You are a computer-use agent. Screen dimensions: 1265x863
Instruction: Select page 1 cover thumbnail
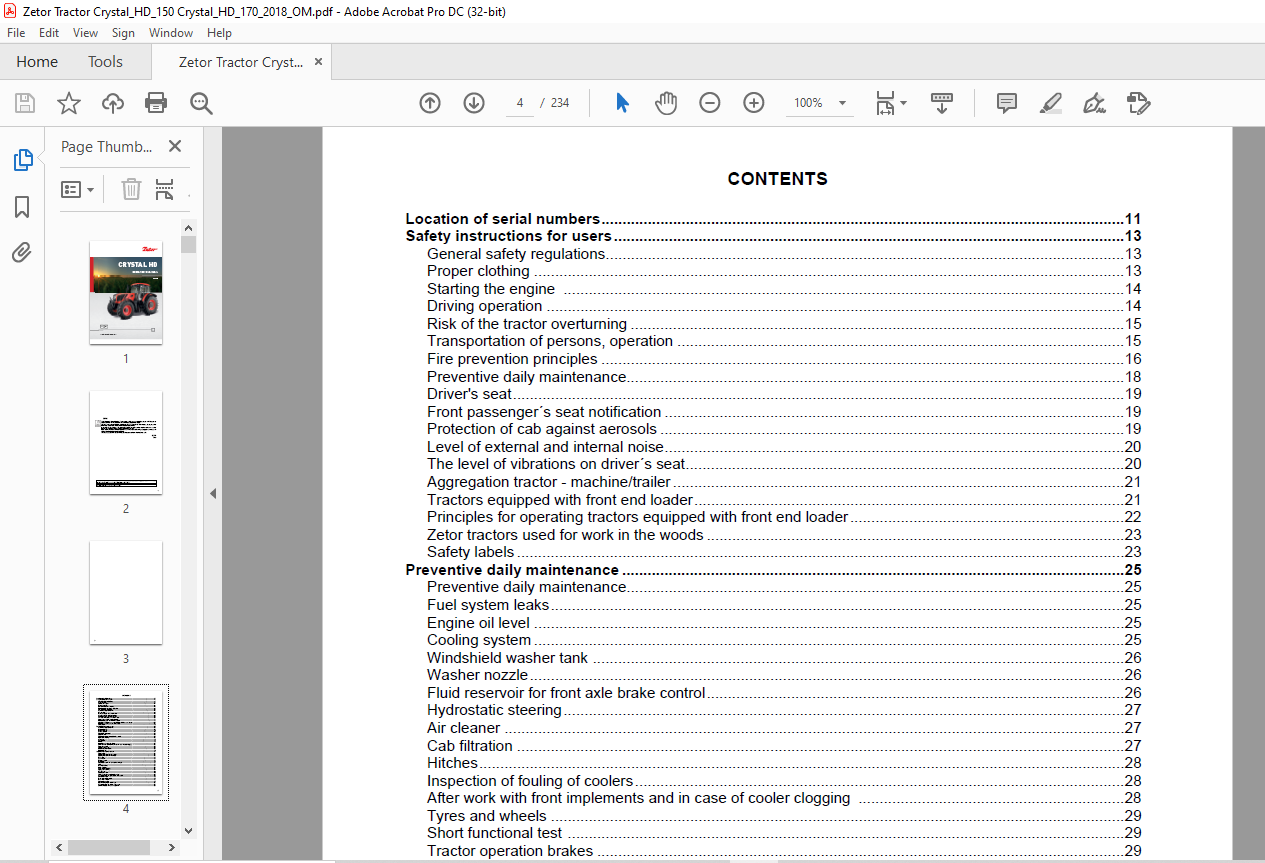pyautogui.click(x=126, y=292)
